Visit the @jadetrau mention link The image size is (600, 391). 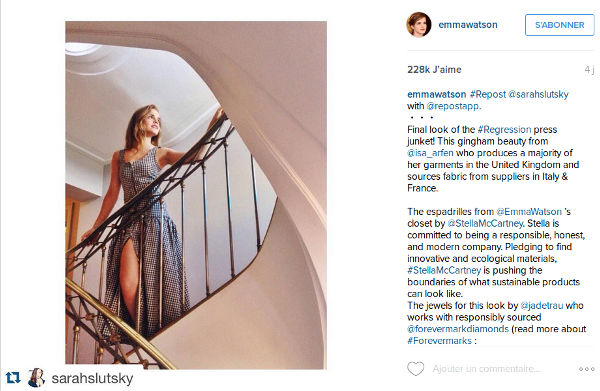[541, 306]
